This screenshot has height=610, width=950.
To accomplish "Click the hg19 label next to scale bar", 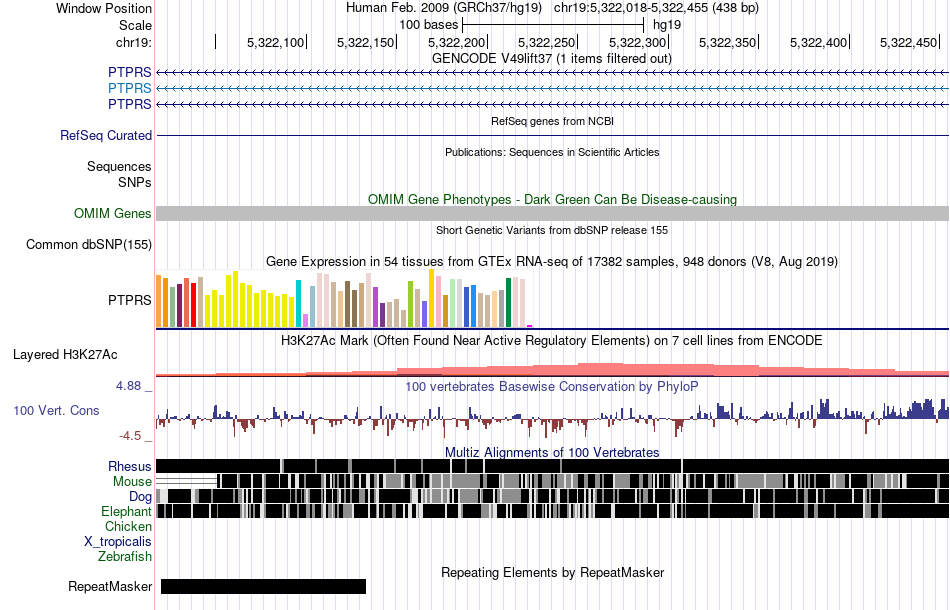I will coord(667,25).
